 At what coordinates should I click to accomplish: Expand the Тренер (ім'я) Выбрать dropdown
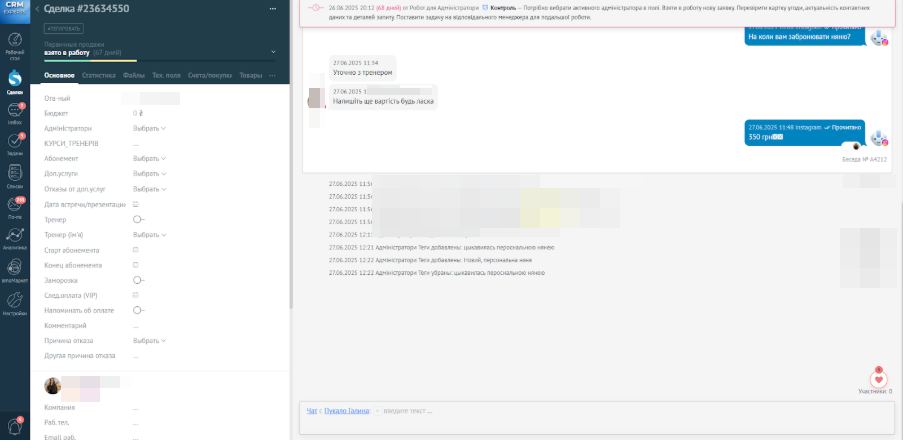149,235
